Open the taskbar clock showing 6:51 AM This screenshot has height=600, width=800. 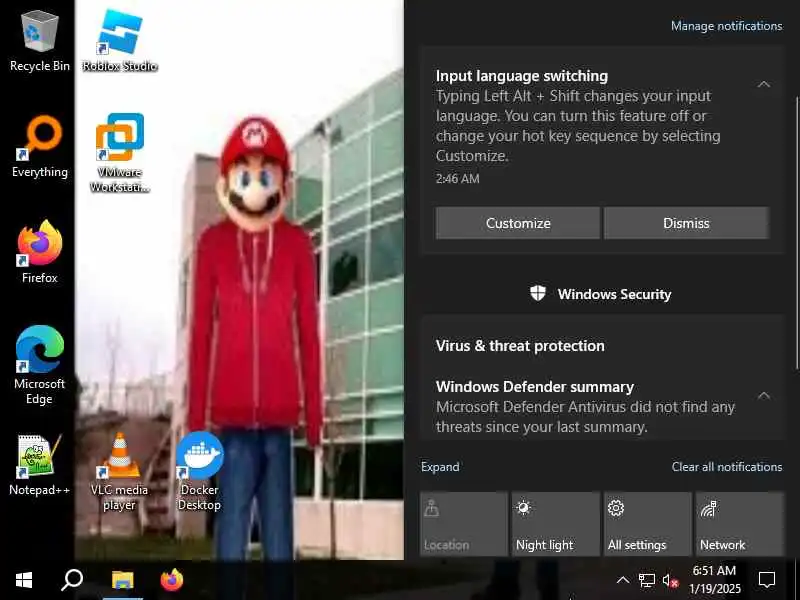[x=714, y=580]
